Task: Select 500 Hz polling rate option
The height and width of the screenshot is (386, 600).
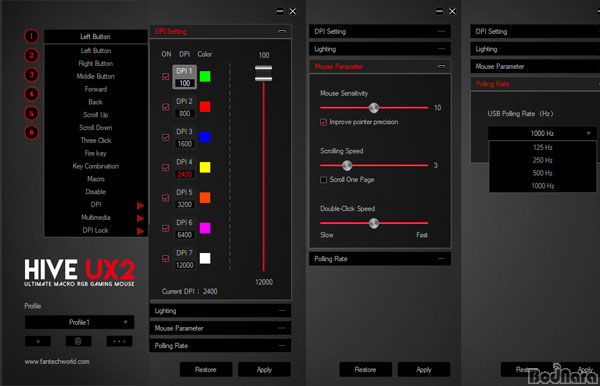Action: (x=542, y=173)
